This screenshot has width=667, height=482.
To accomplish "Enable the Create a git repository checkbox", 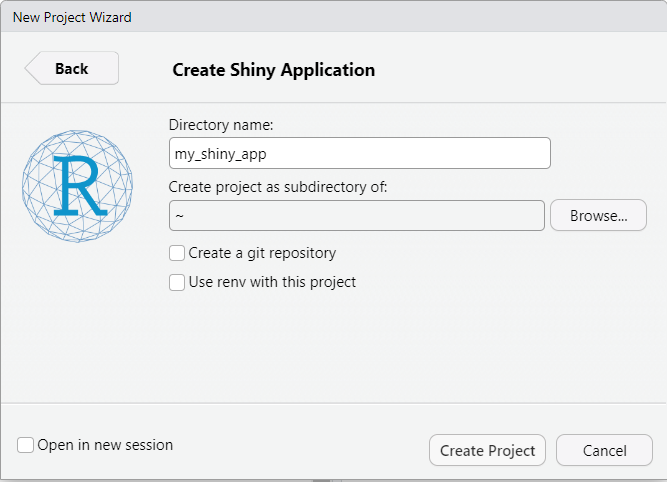I will [x=177, y=253].
